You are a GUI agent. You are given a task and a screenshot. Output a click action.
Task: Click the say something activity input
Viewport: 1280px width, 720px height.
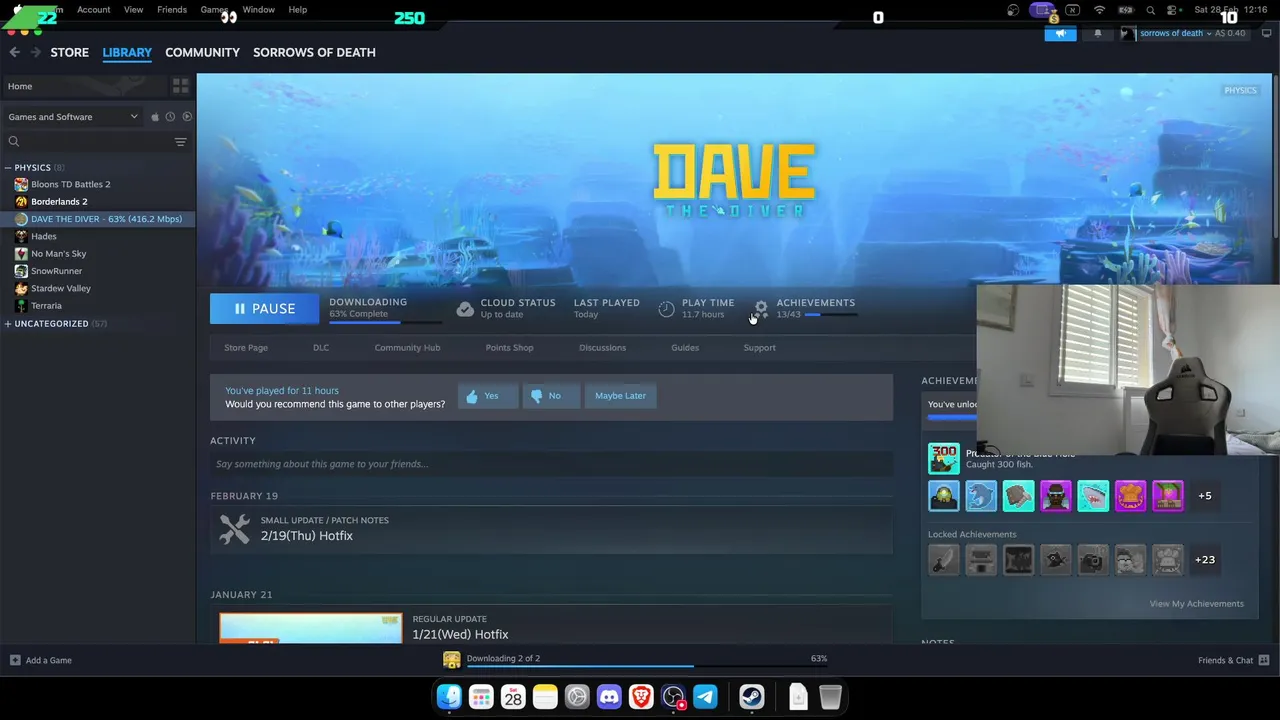click(x=551, y=464)
